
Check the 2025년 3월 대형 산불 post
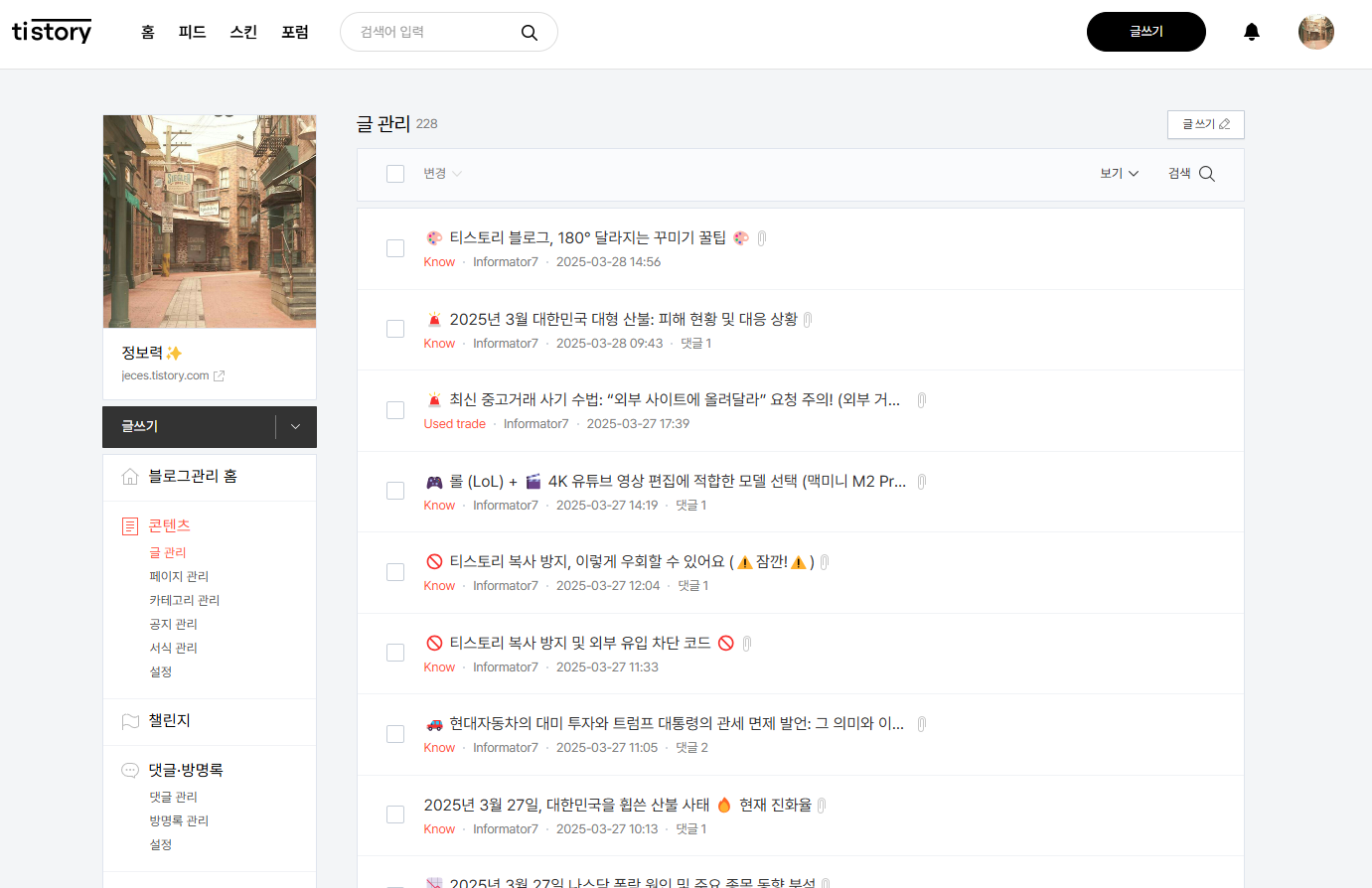(395, 329)
